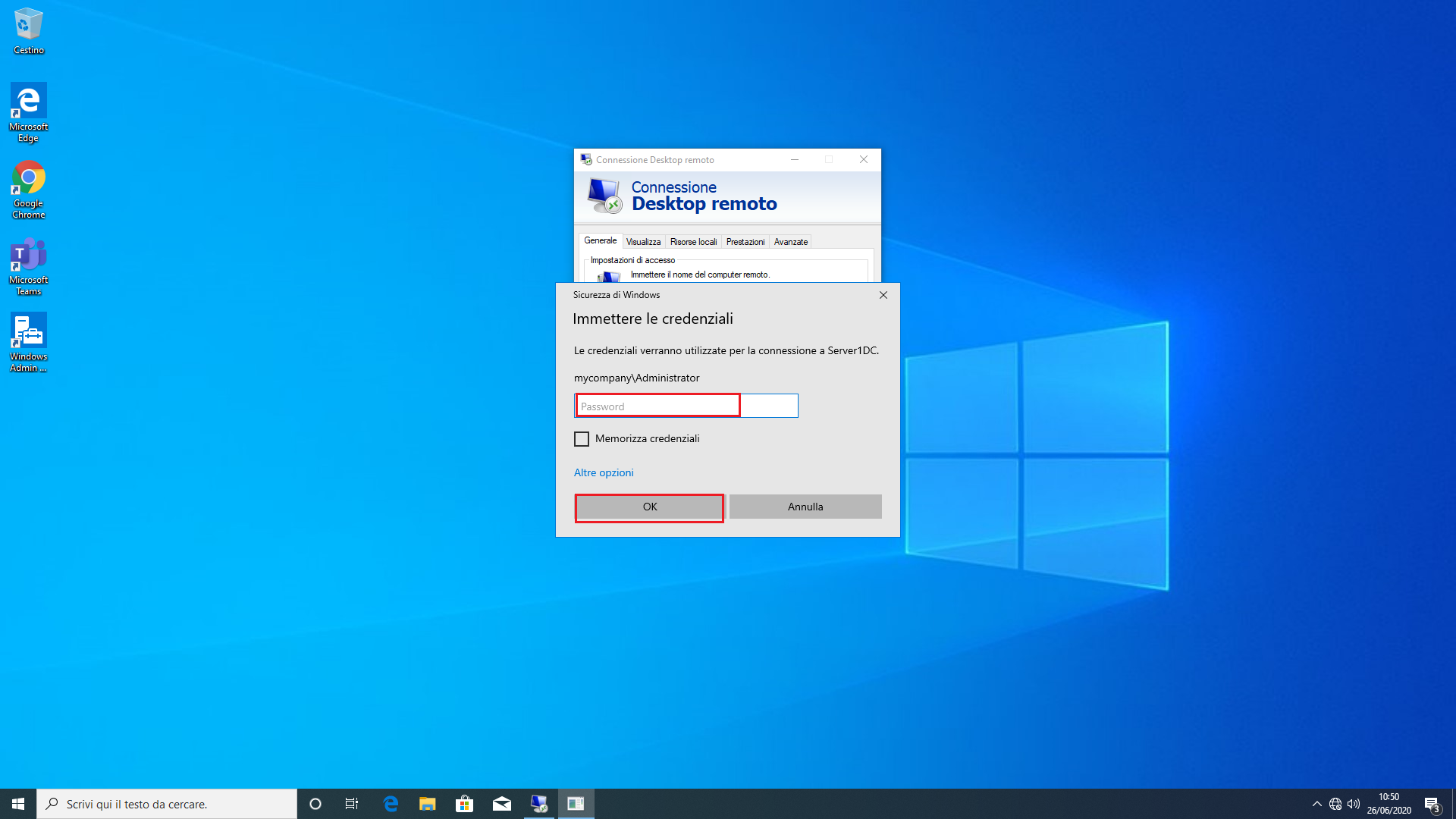1456x819 pixels.
Task: Show hidden system tray icons
Action: (1317, 804)
